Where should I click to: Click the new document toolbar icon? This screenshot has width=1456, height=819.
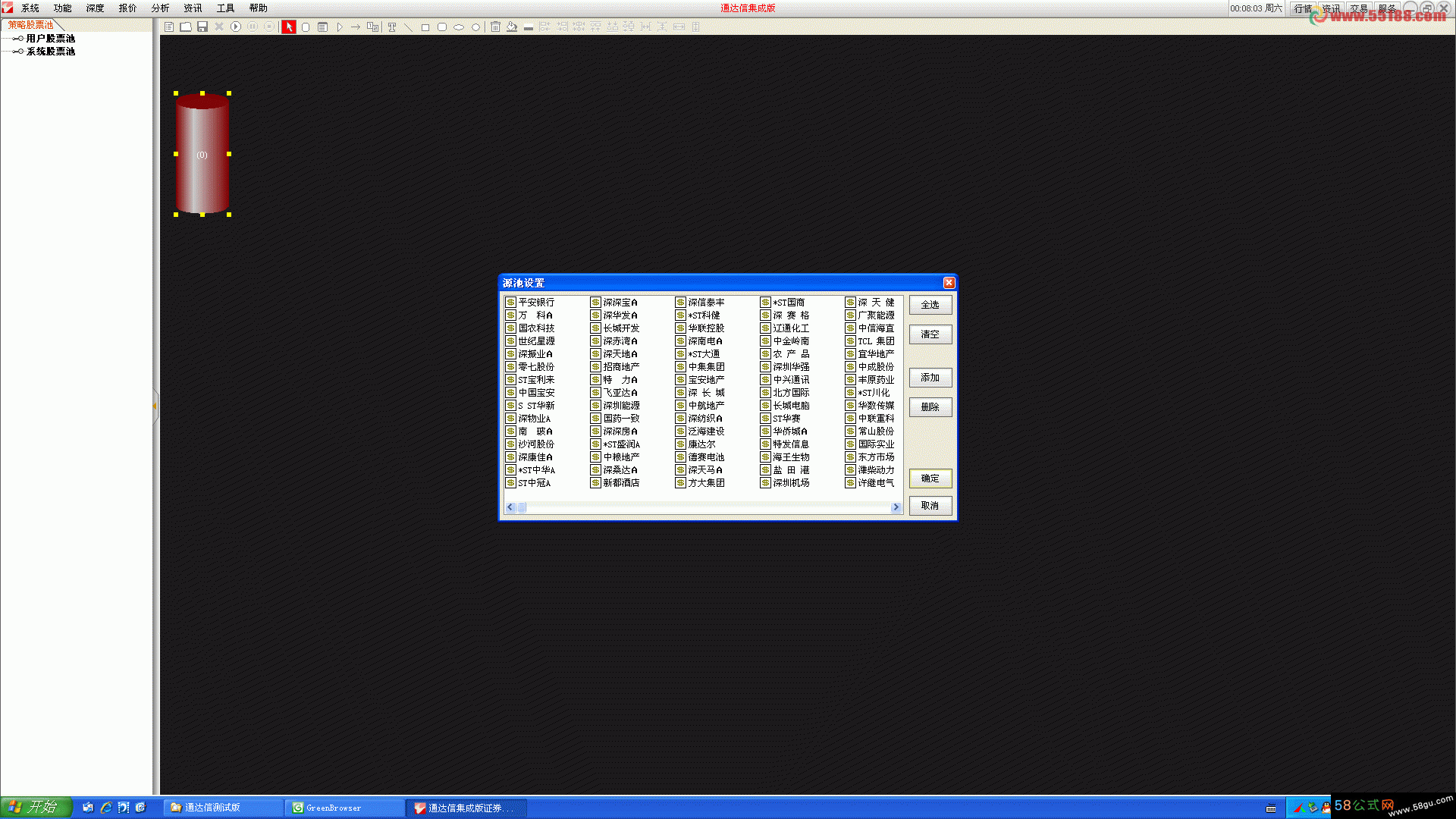[169, 27]
